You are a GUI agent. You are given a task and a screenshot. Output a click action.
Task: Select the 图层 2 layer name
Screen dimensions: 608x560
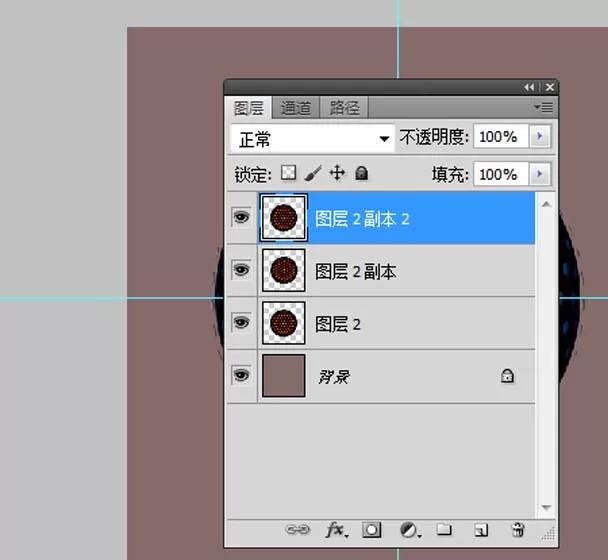click(338, 324)
